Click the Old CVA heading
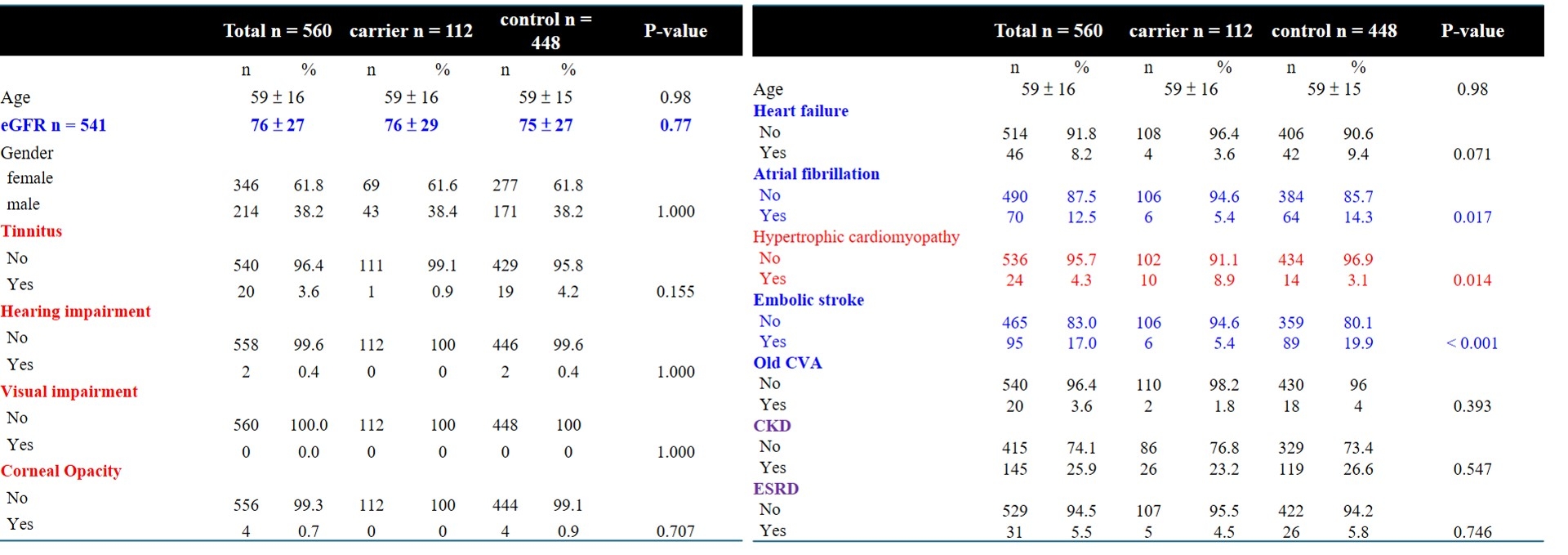Viewport: 1568px width, 555px height. (x=787, y=363)
